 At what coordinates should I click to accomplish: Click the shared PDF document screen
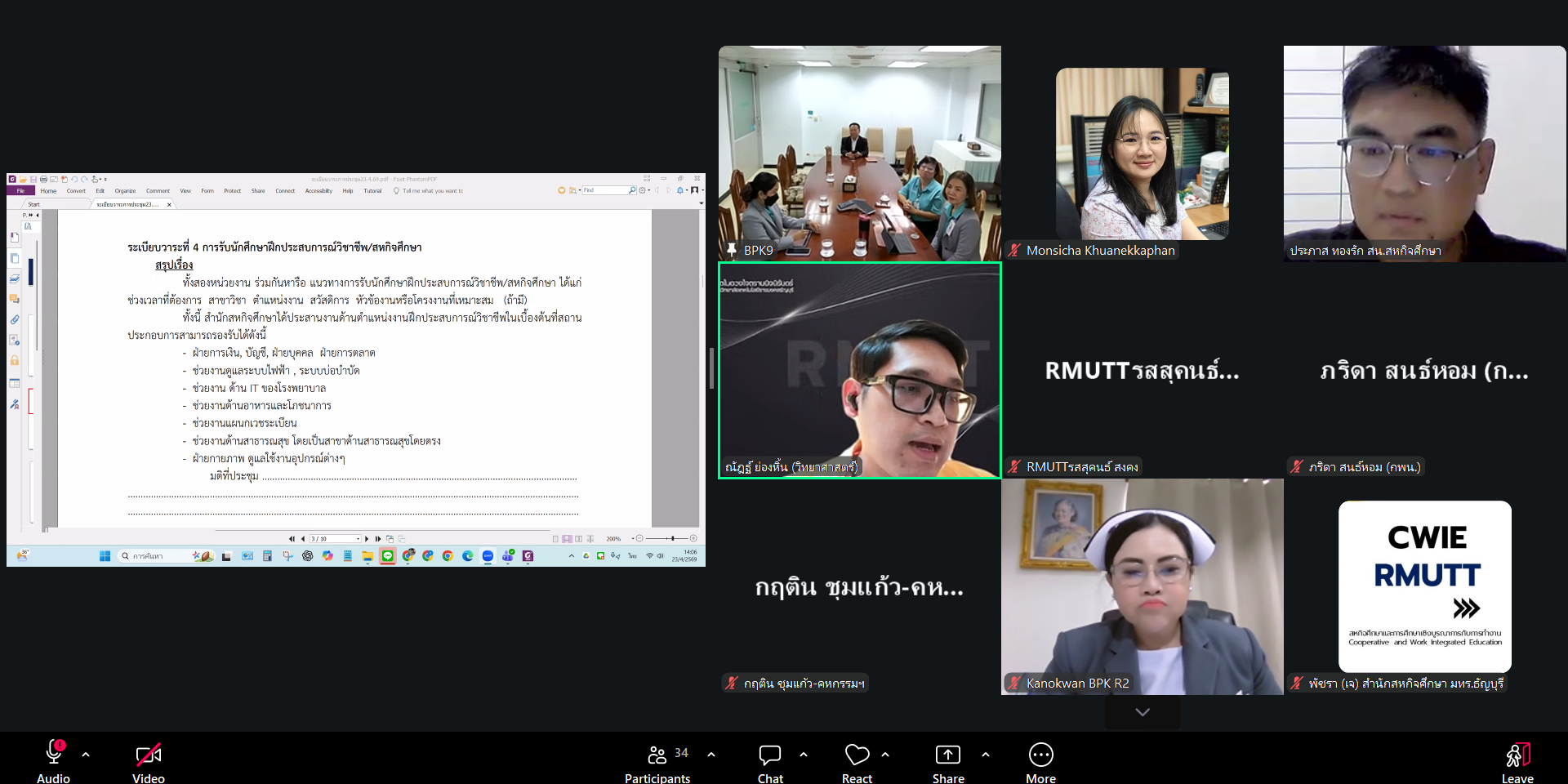[x=355, y=369]
